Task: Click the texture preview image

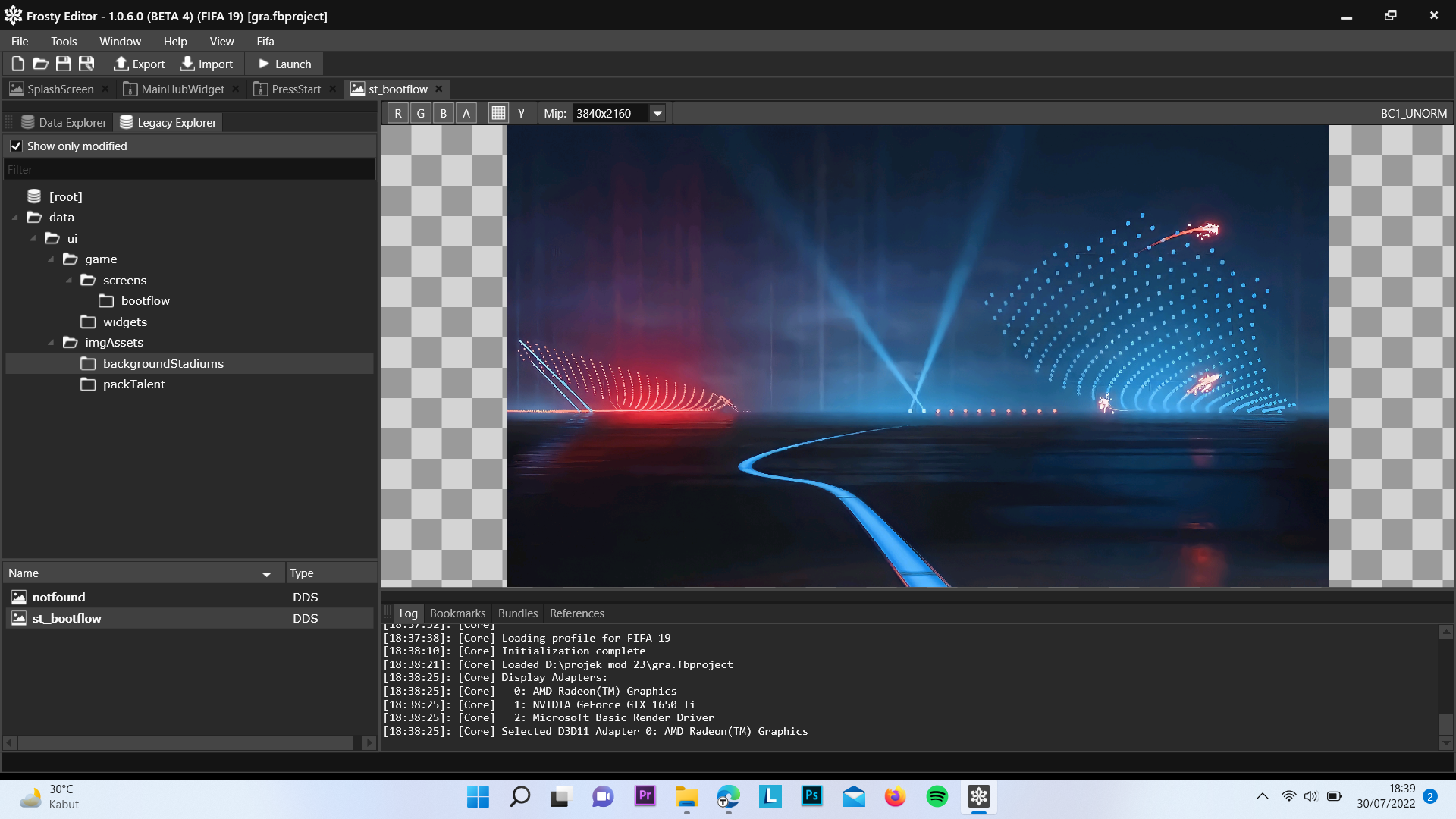Action: pos(918,356)
